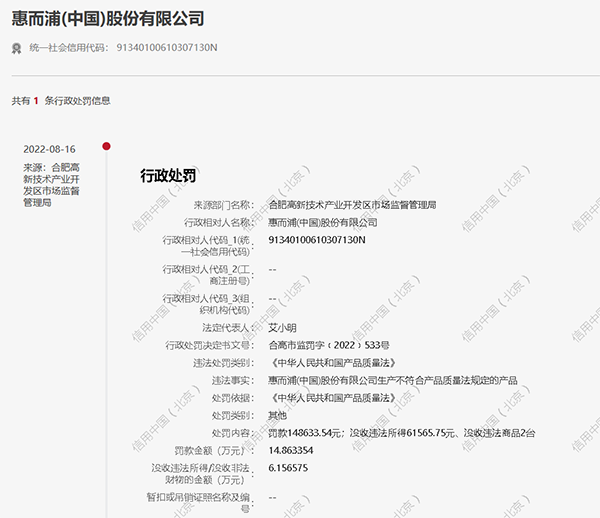Click document number 合高市监罚字〔2022〕533号
Screen dimensions: 600x518
pyautogui.click(x=329, y=345)
